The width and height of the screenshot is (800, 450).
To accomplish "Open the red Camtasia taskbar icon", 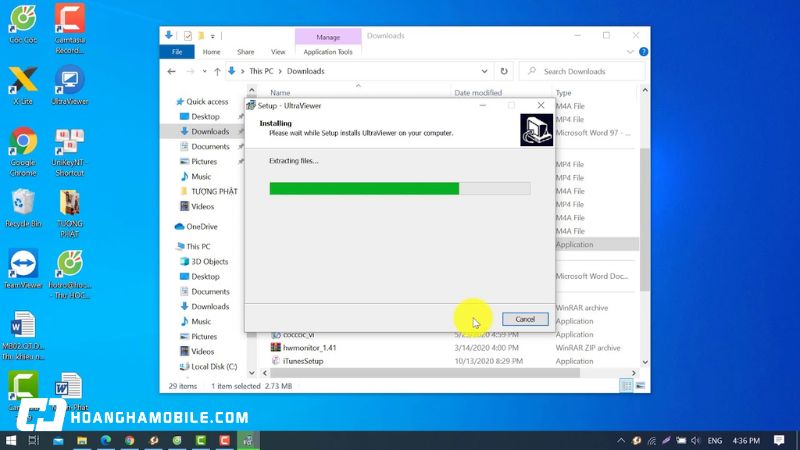I will point(224,440).
